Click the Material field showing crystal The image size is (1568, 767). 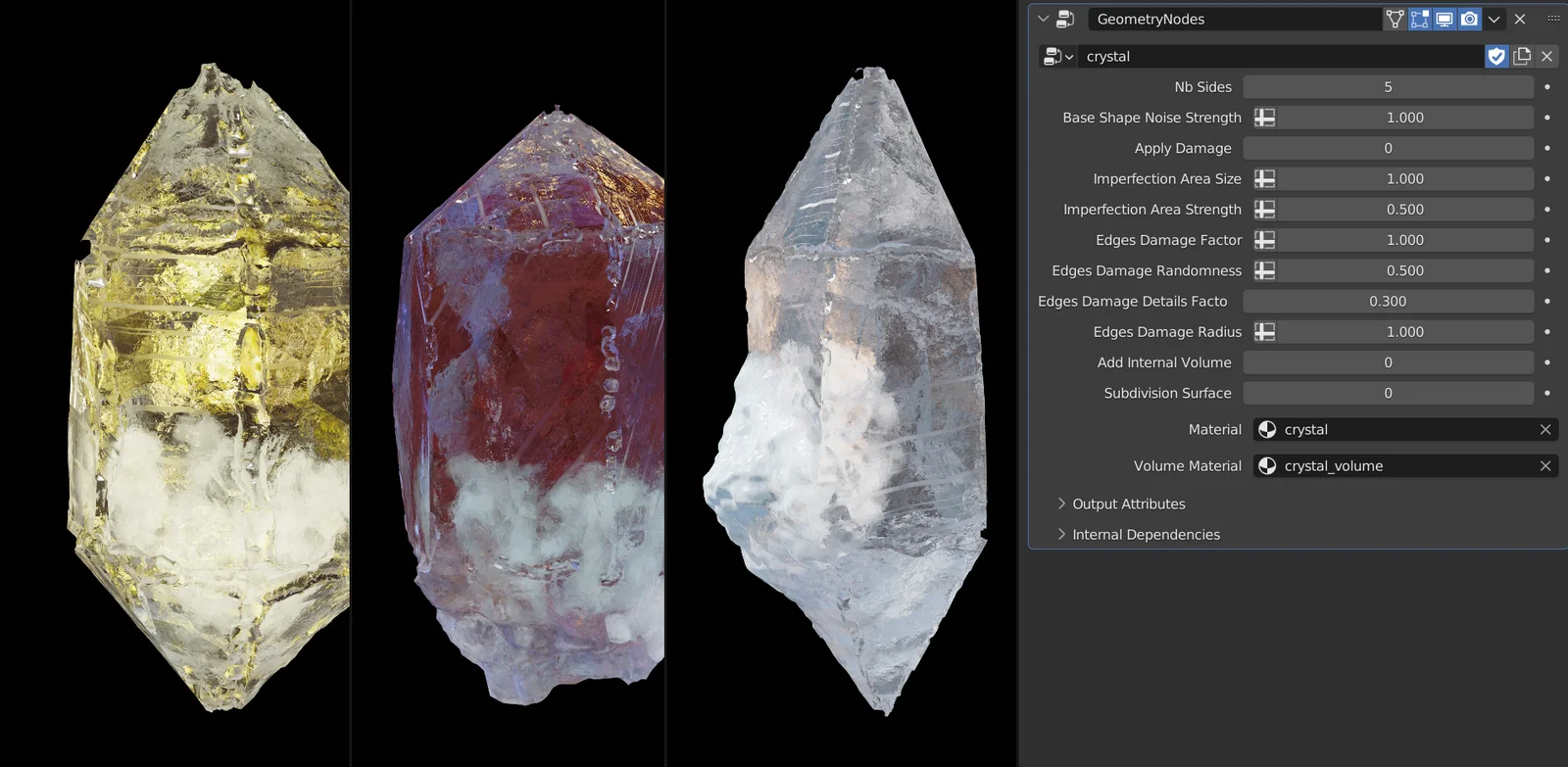coord(1401,429)
